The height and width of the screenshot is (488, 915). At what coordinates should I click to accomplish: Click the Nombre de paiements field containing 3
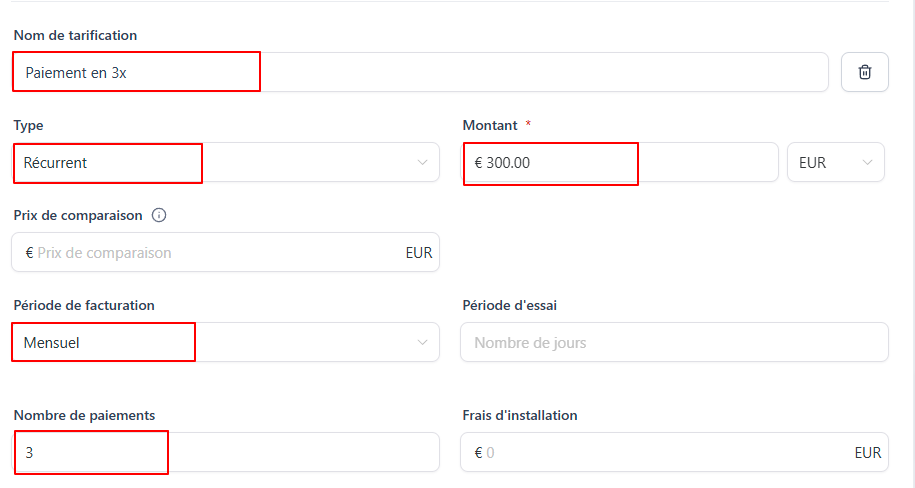[x=225, y=452]
